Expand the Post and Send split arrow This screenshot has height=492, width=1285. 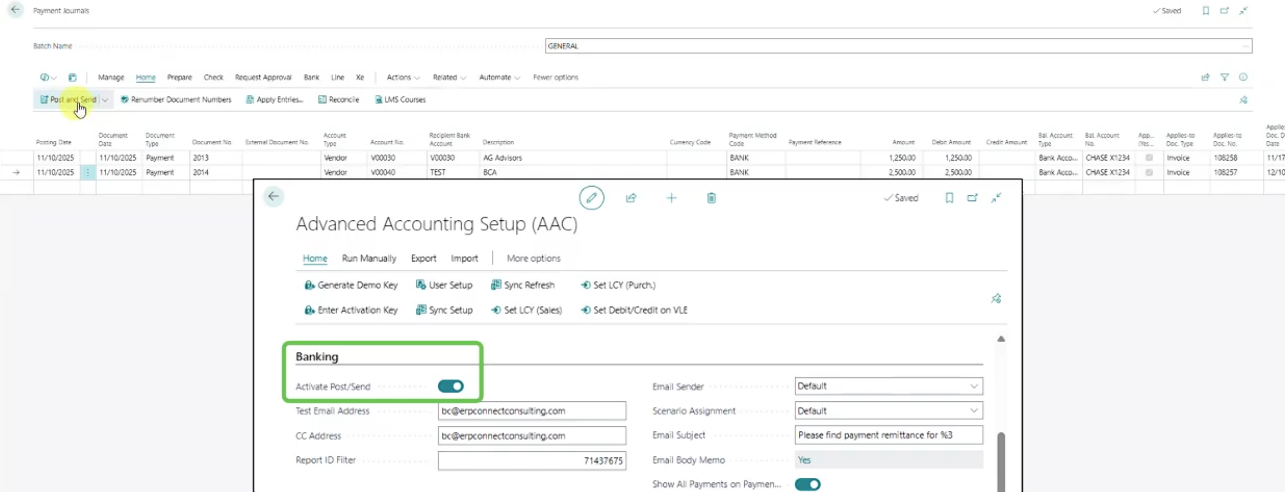coord(104,100)
